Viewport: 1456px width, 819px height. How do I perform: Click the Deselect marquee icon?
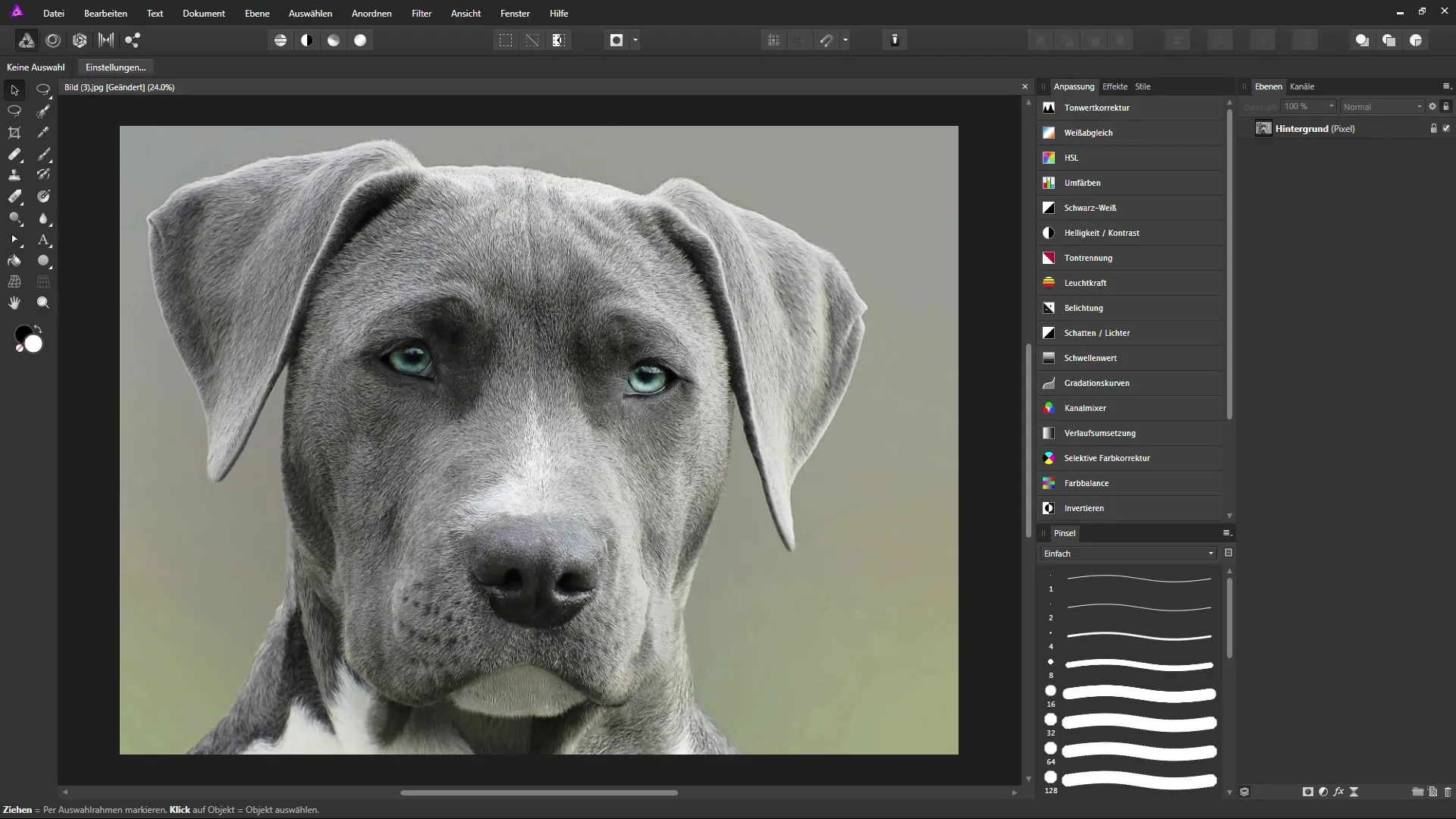point(532,40)
